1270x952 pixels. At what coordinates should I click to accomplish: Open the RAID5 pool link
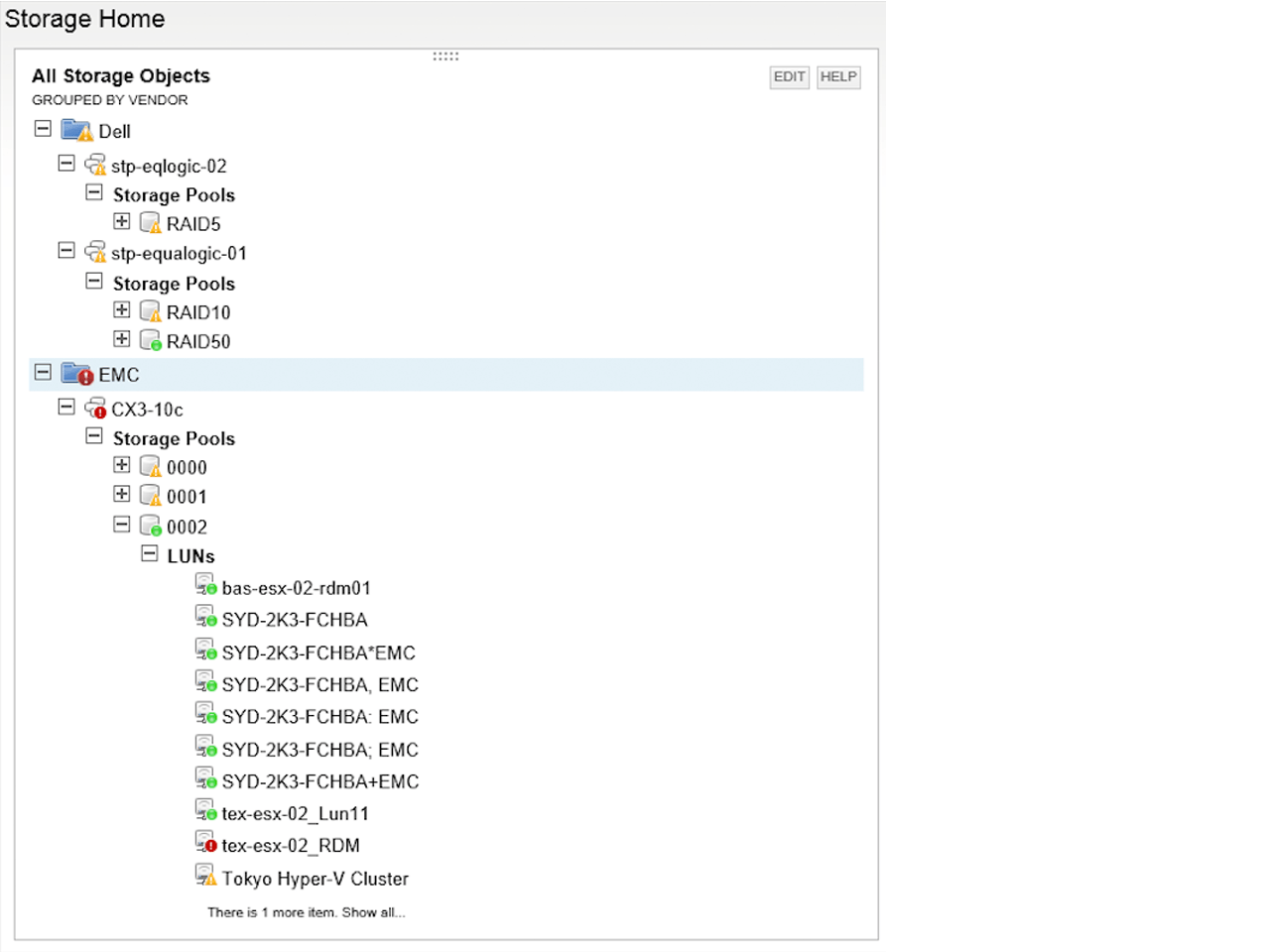click(x=193, y=224)
